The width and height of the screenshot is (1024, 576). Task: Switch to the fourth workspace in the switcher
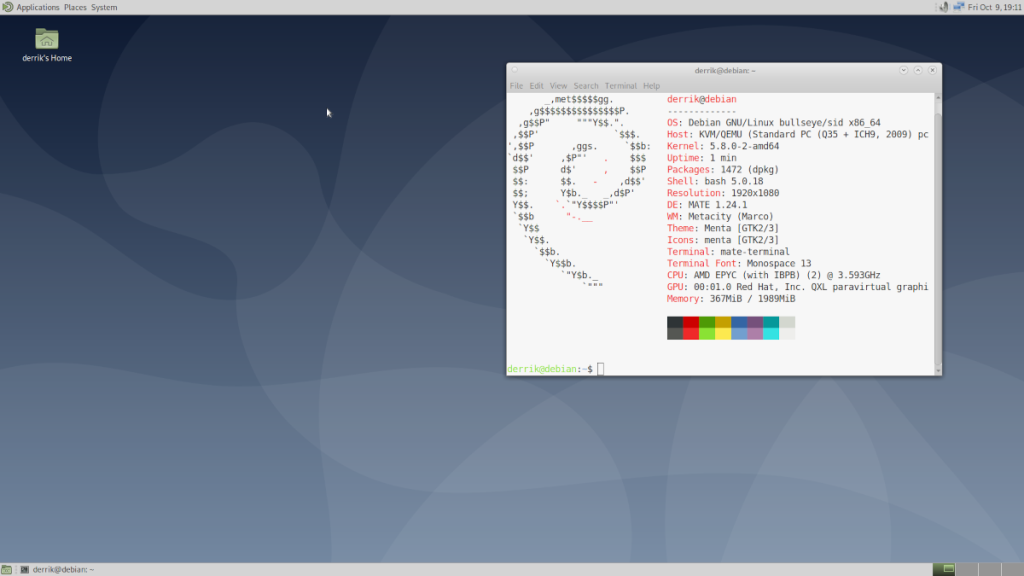[1012, 570]
